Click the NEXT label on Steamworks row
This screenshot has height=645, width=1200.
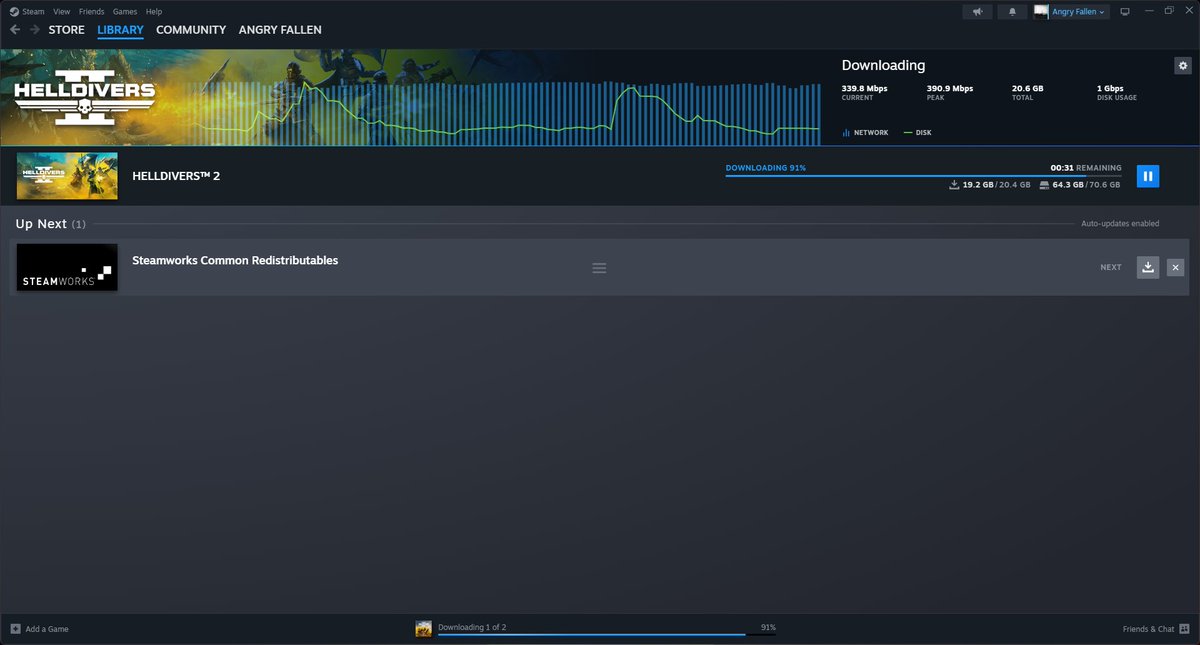(1111, 267)
